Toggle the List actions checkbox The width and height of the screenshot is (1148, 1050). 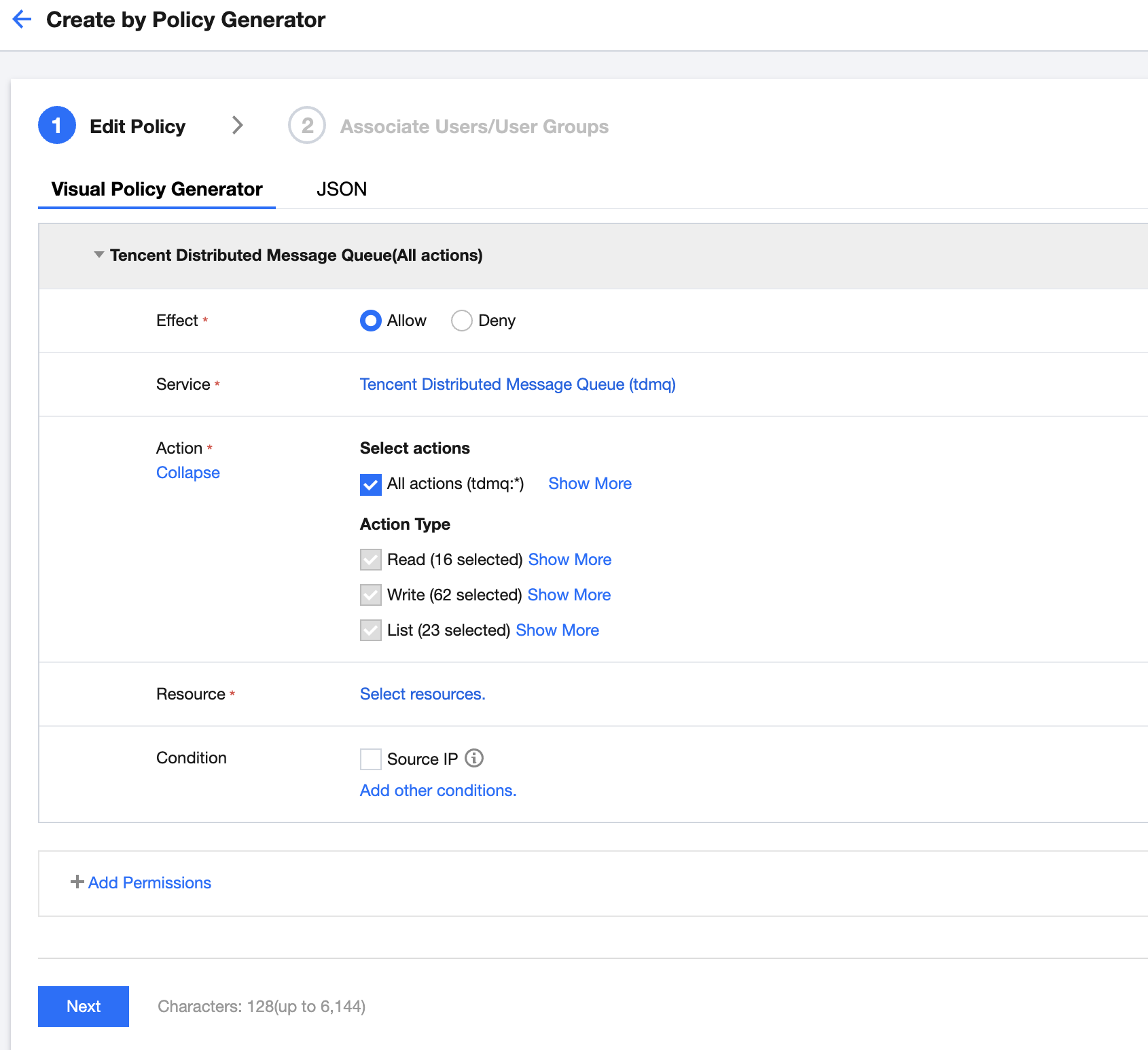pos(371,630)
